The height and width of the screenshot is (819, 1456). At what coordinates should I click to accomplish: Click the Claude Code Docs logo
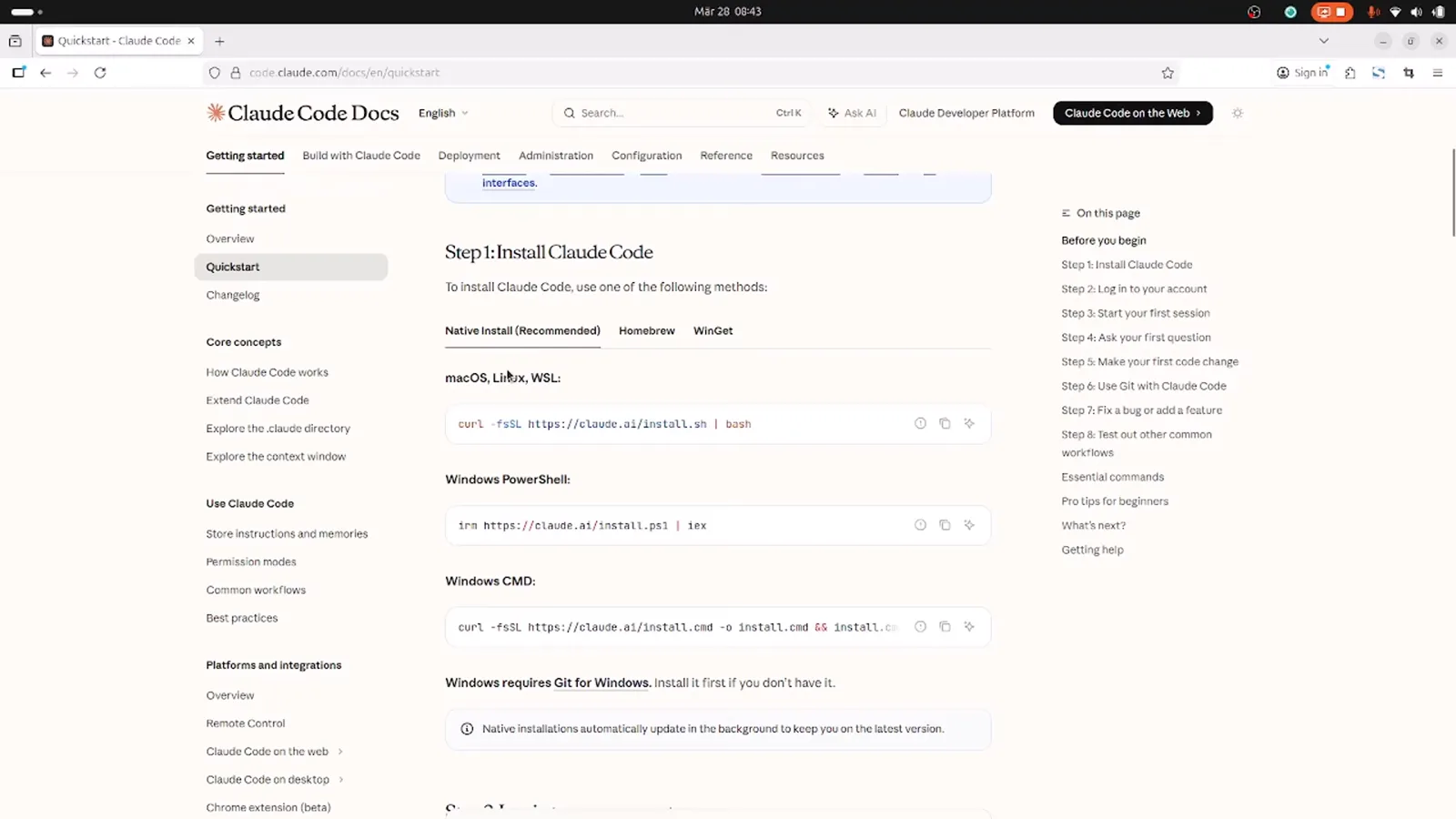302,113
